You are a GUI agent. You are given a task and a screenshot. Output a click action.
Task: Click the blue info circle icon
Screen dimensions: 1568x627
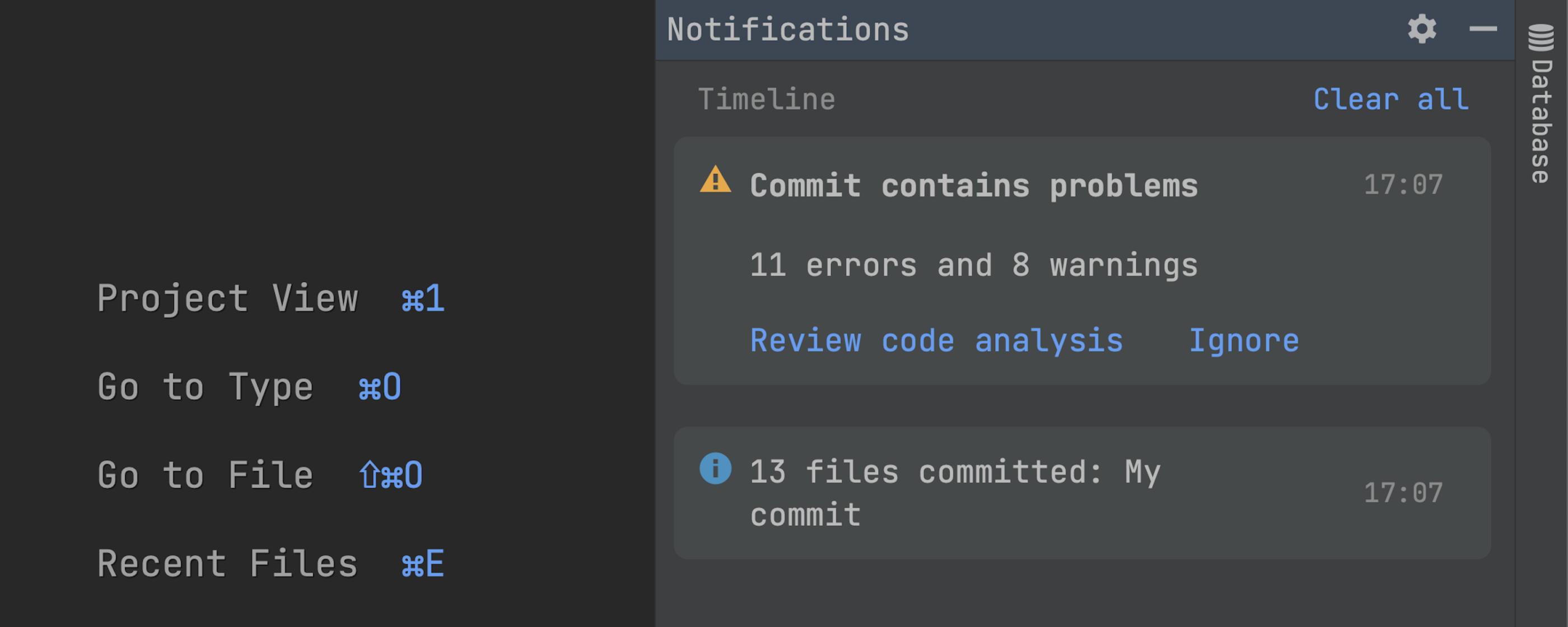[715, 468]
